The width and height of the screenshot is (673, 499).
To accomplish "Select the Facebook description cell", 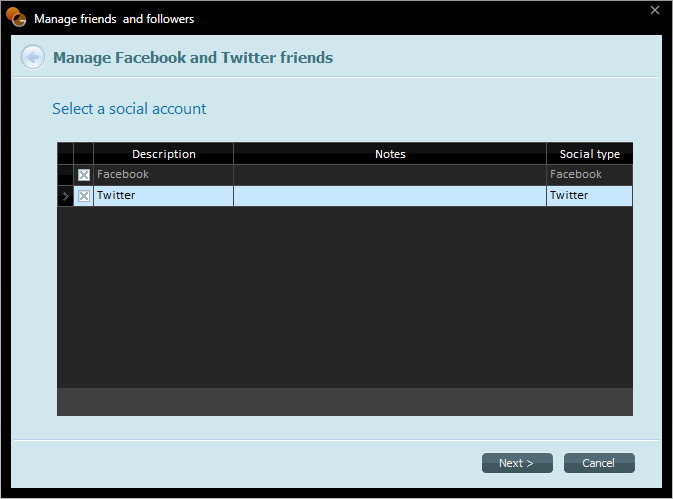I will click(164, 175).
